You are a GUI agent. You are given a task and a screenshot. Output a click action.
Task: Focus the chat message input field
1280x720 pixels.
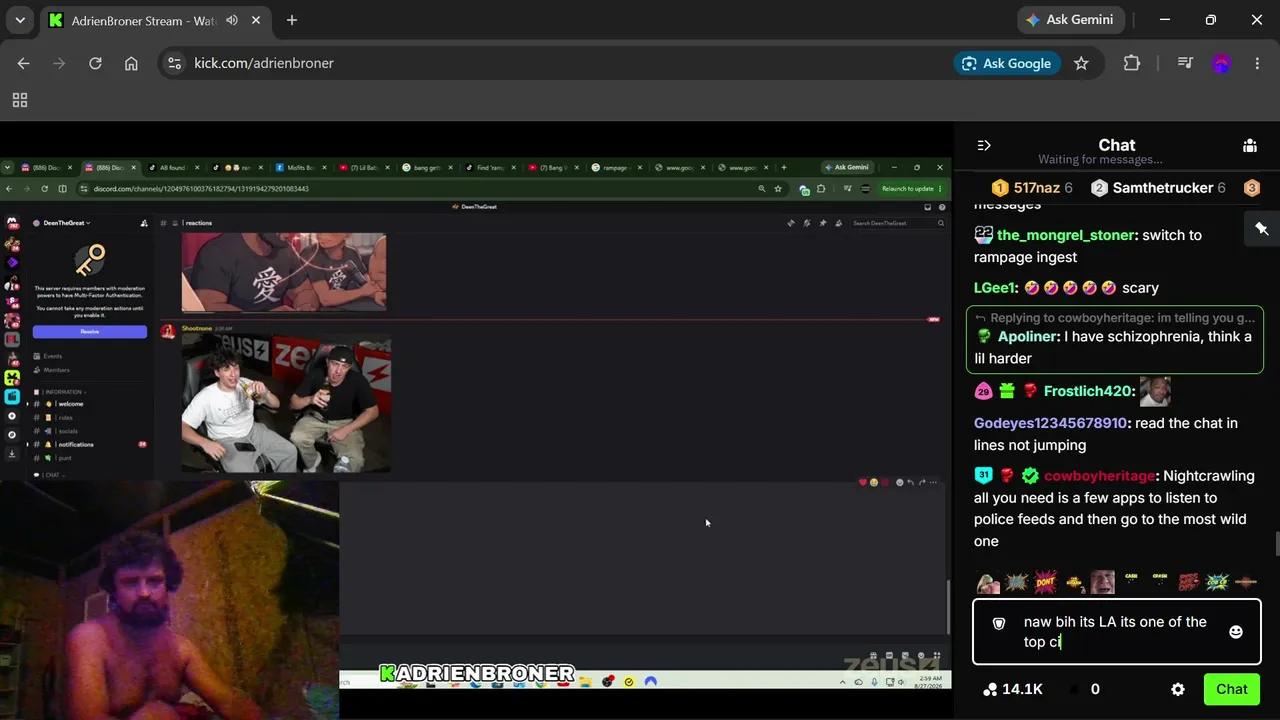click(x=1116, y=632)
